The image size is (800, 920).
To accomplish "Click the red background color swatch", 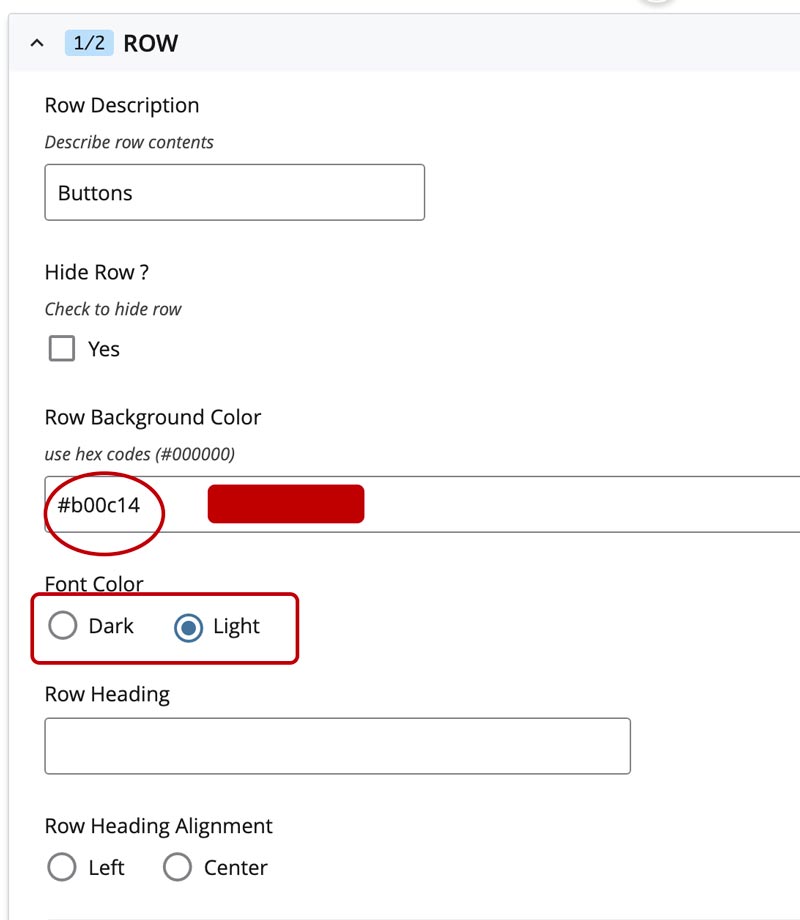I will coord(285,503).
